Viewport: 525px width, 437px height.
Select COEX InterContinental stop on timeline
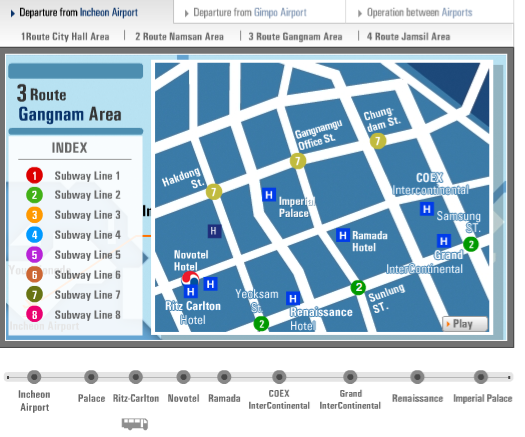tap(279, 377)
